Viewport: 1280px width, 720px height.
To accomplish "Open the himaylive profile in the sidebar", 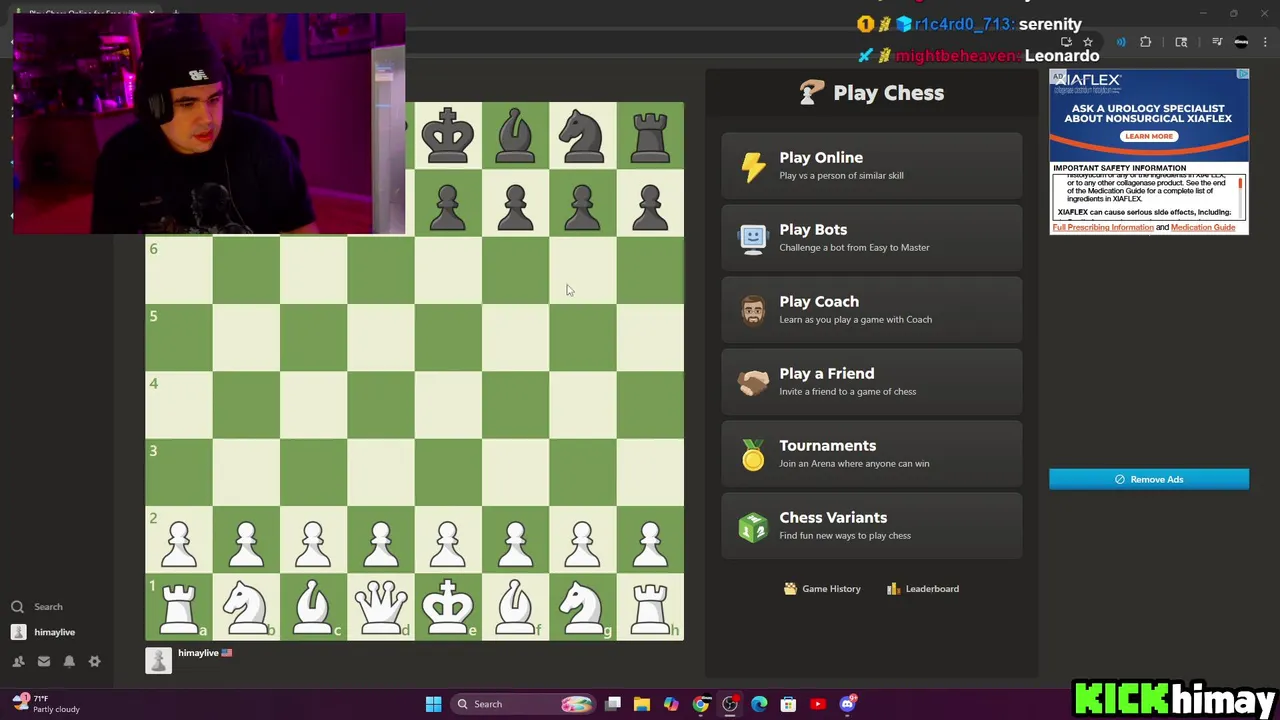I will coord(43,632).
